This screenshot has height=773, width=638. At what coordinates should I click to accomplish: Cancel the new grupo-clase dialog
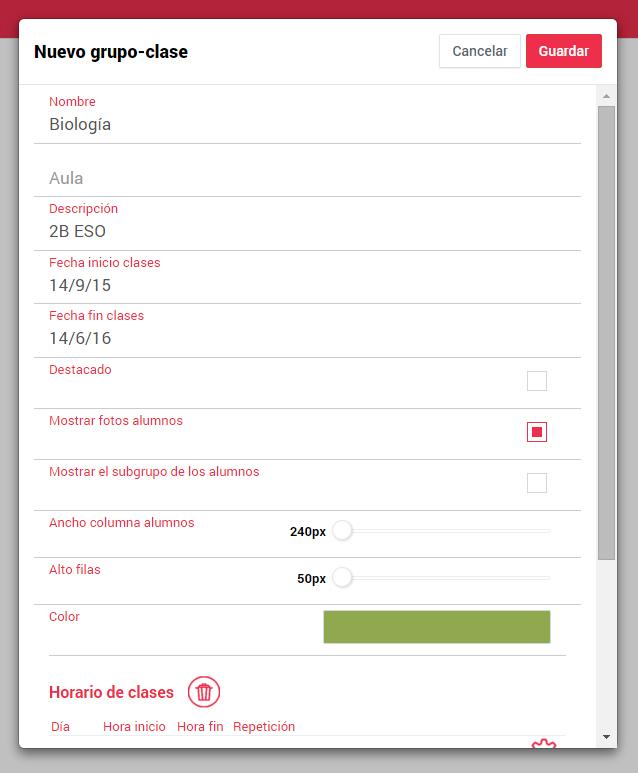tap(480, 51)
